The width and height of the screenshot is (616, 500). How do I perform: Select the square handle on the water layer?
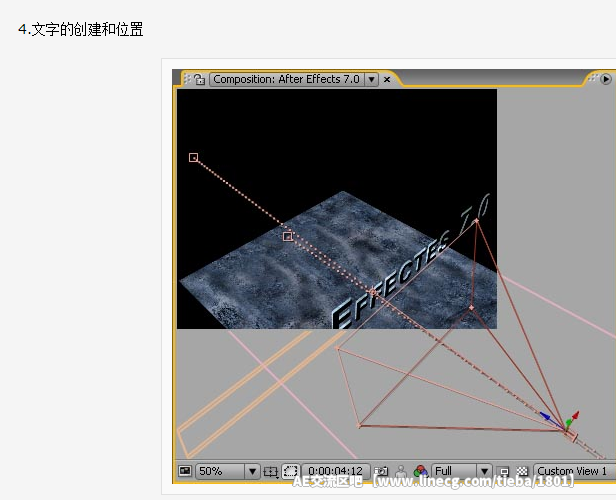coord(288,236)
